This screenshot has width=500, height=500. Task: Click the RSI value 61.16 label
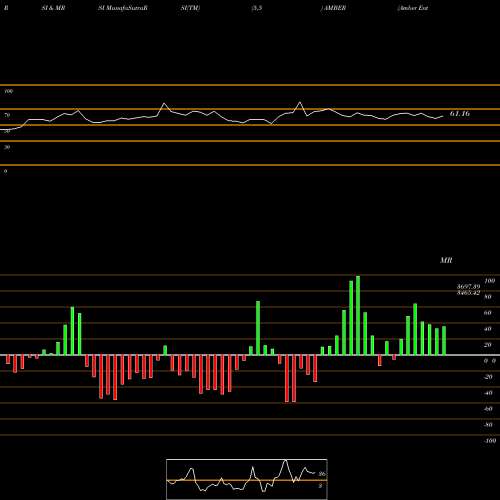coord(460,114)
